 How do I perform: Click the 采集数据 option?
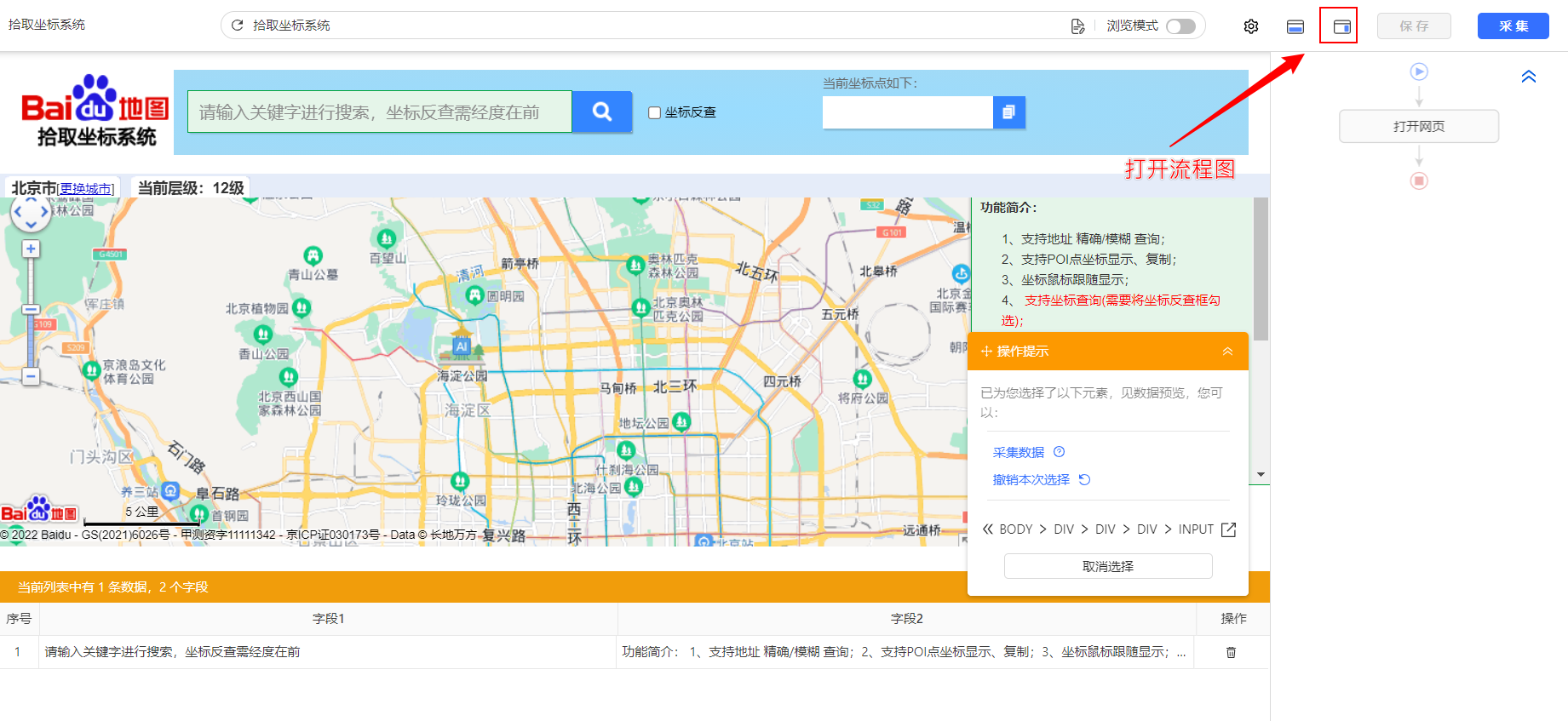click(1018, 452)
